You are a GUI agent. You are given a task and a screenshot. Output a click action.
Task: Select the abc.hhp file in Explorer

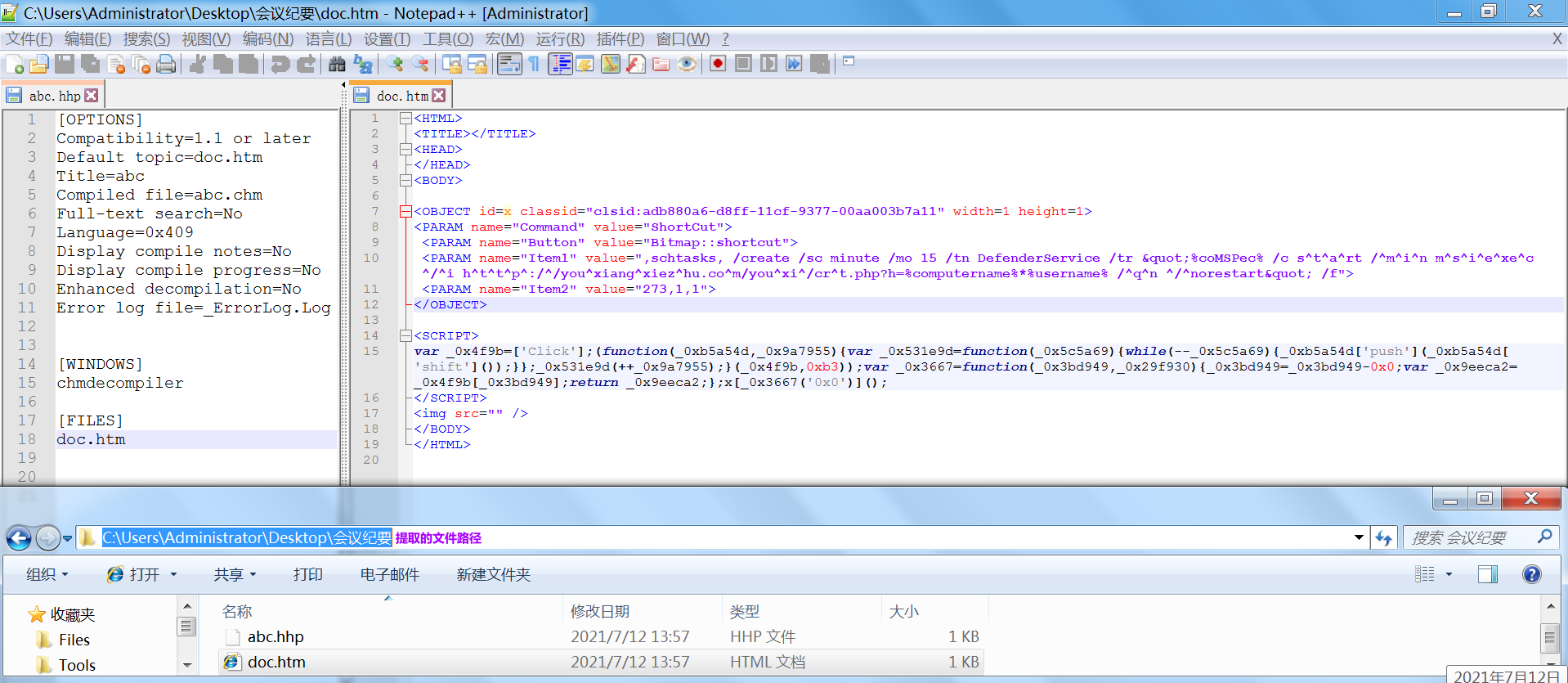601,636
